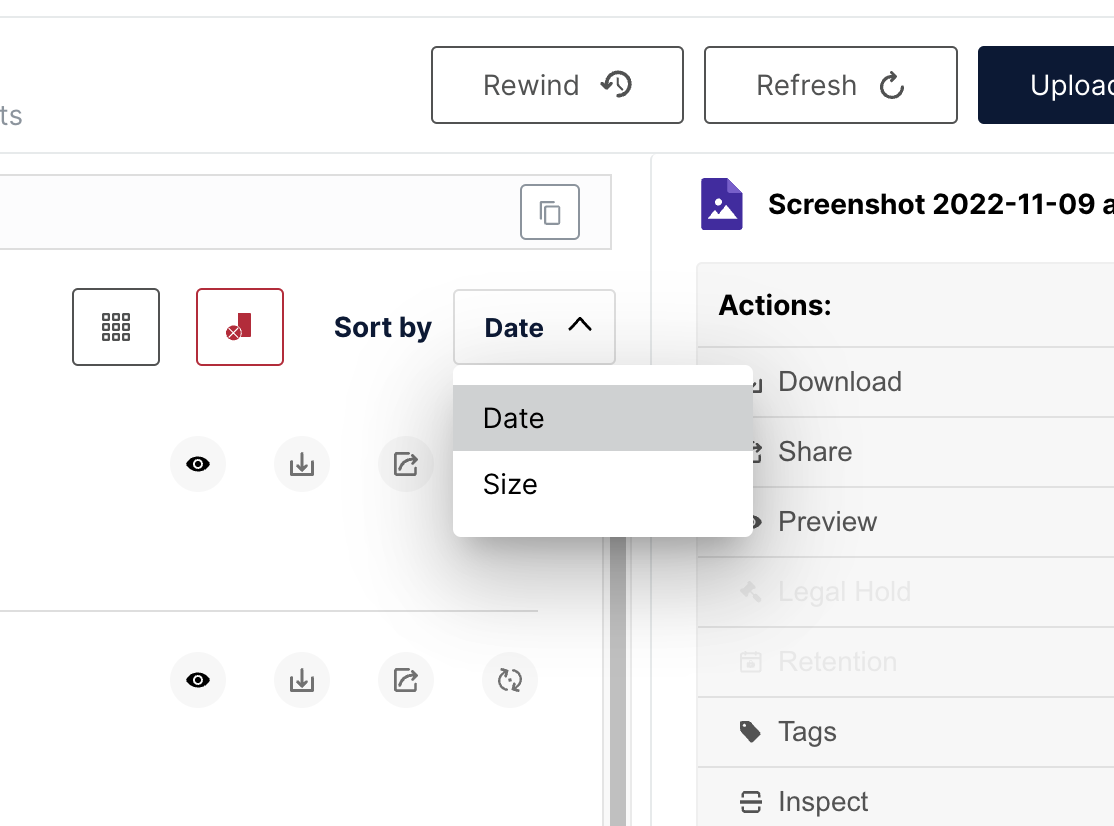Click the Upload button
The width and height of the screenshot is (1114, 826).
click(1046, 85)
